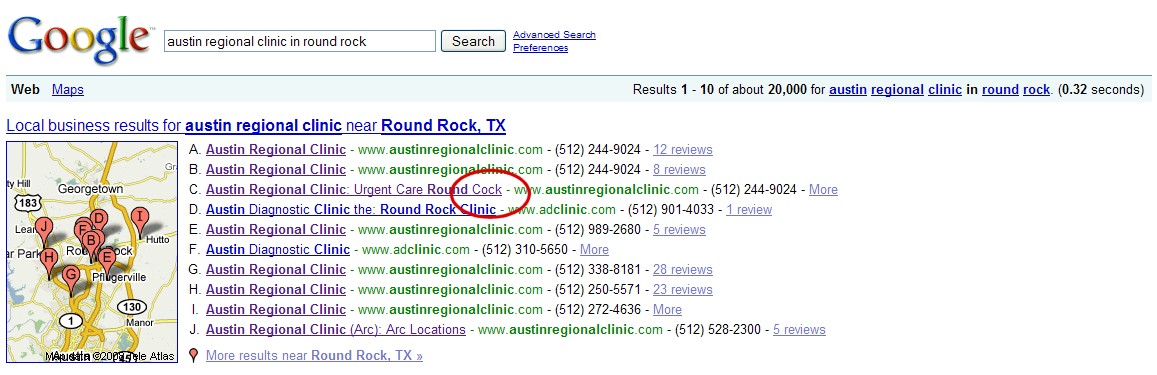Open the Round Rock area map thumbnail
1157x375 pixels.
[92, 252]
